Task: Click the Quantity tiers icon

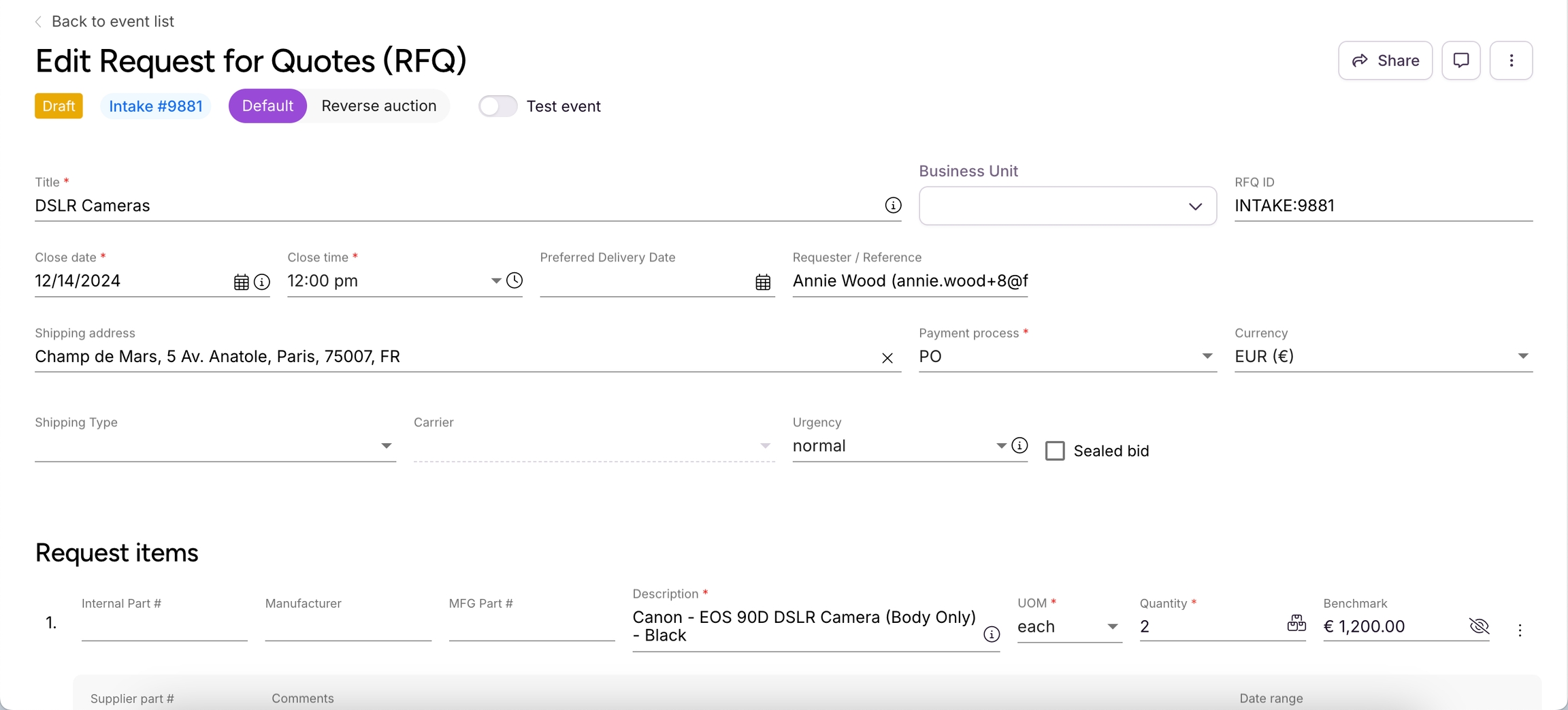Action: click(x=1296, y=623)
